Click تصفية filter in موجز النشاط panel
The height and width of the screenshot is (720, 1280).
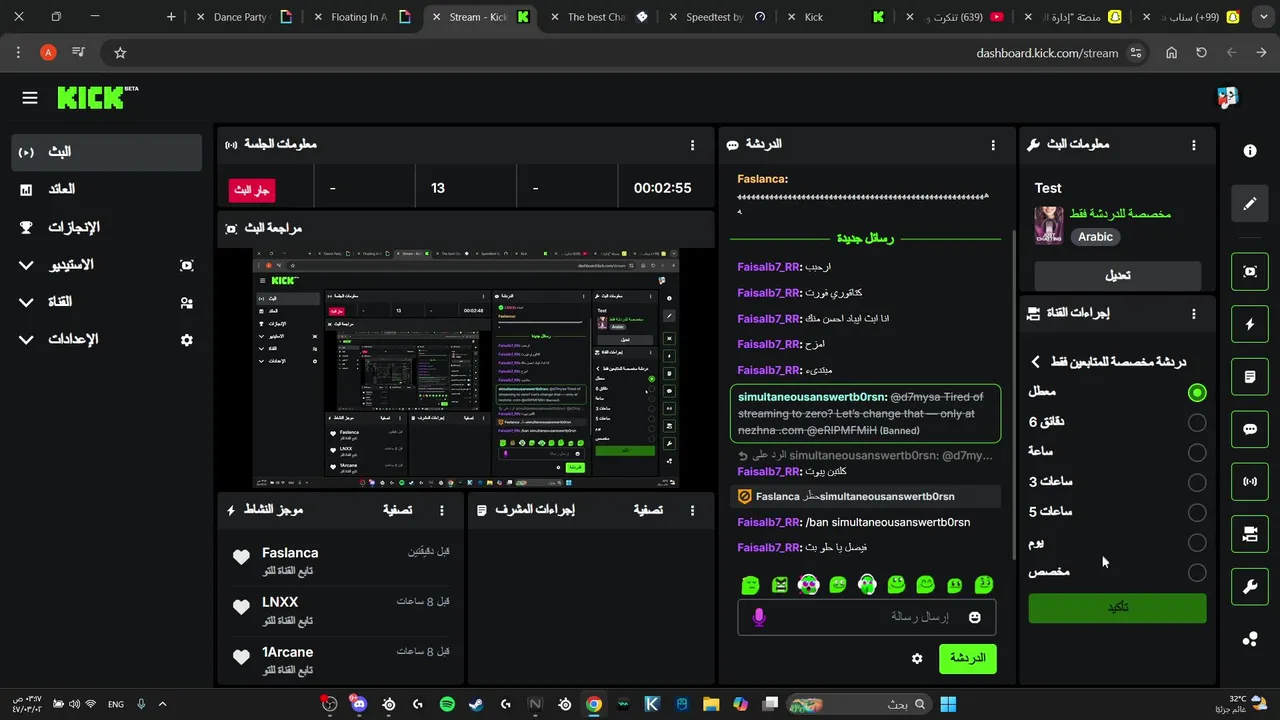(398, 510)
